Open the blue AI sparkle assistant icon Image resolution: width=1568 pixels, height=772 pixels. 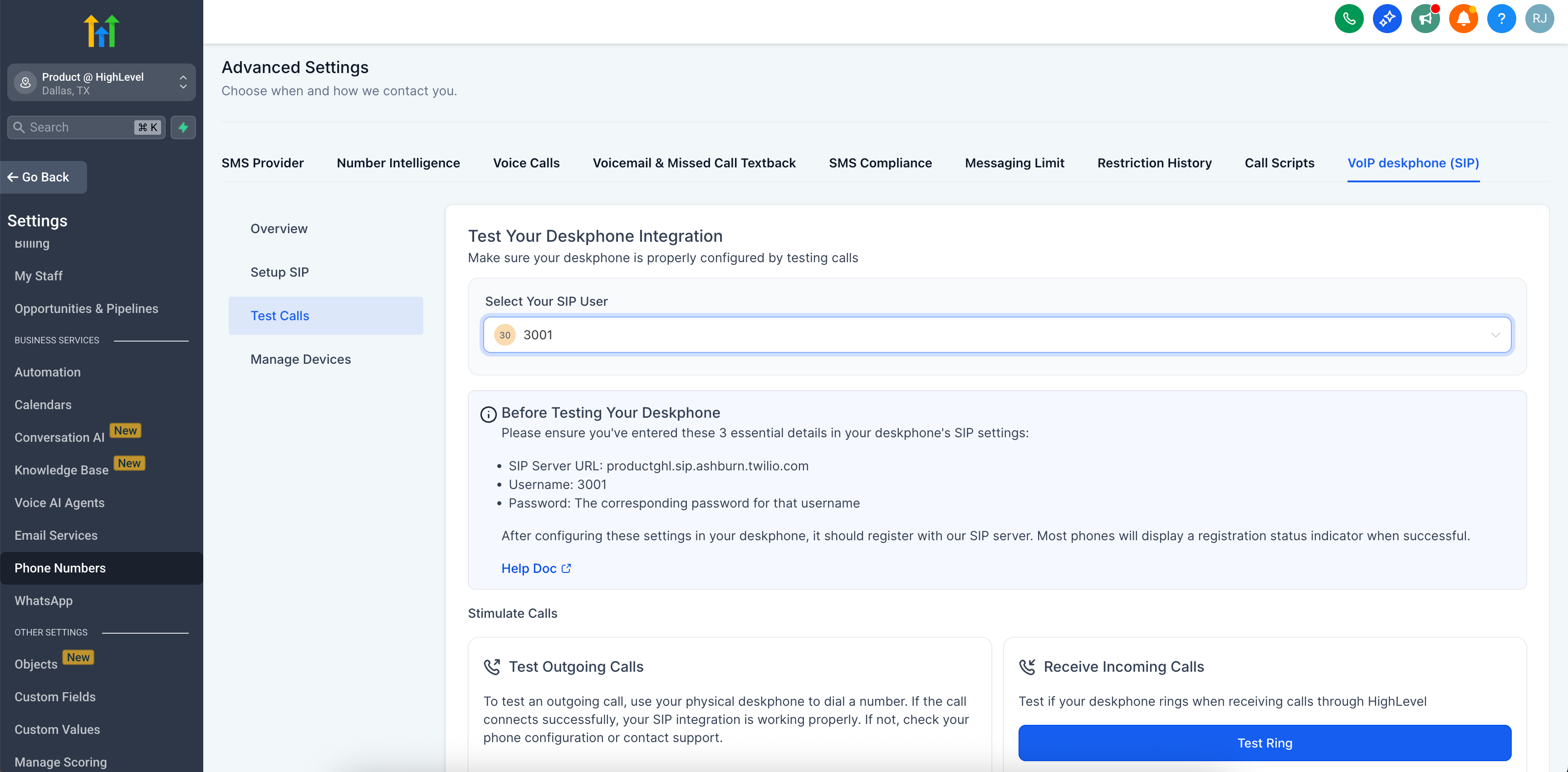[1387, 19]
